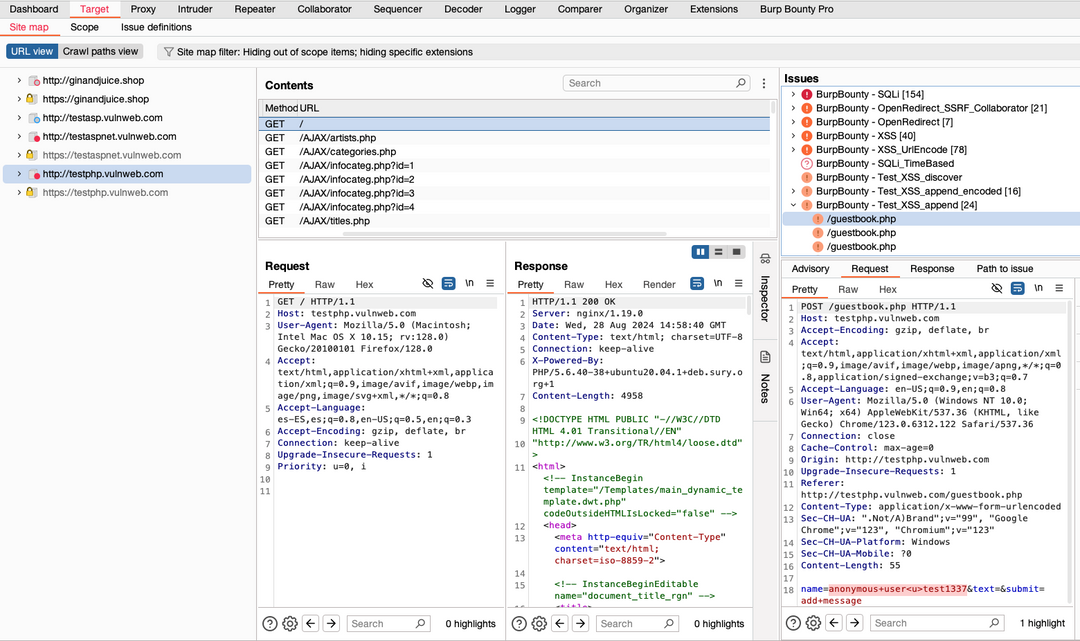Collapse BurpBounty - Test_XSS_append [24] group
The height and width of the screenshot is (641, 1080).
pos(793,205)
